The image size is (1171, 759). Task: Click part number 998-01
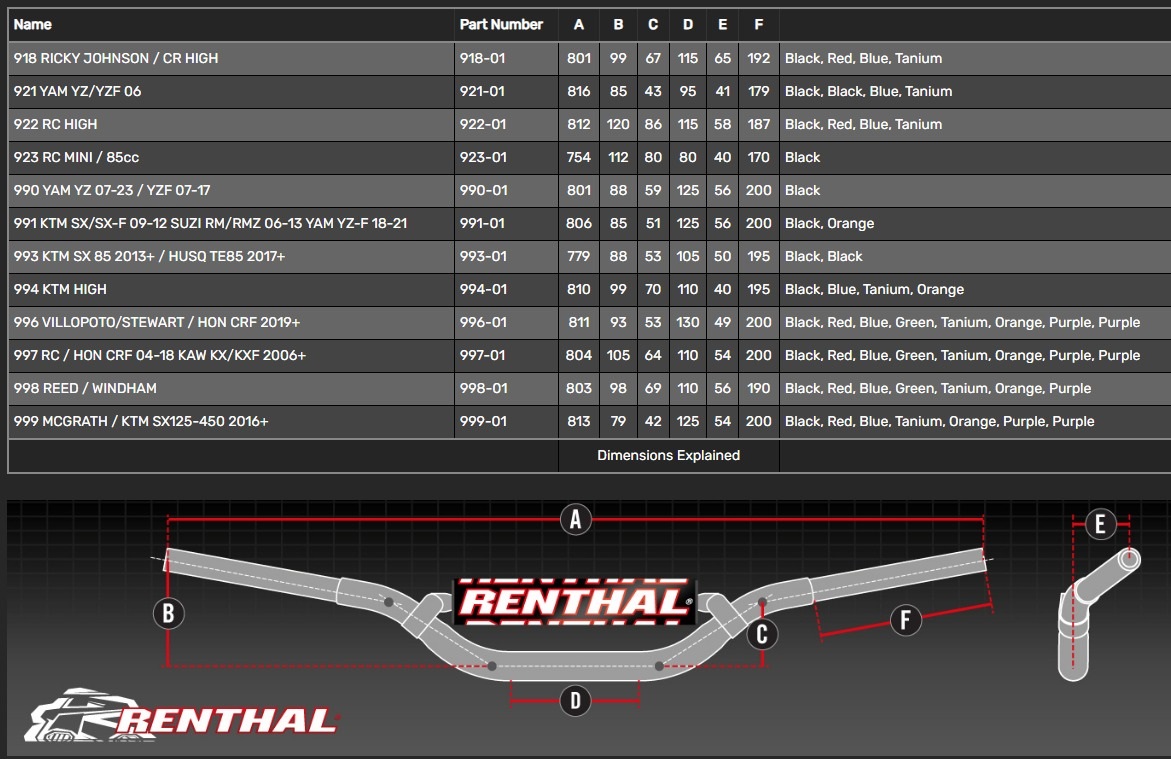pyautogui.click(x=483, y=388)
